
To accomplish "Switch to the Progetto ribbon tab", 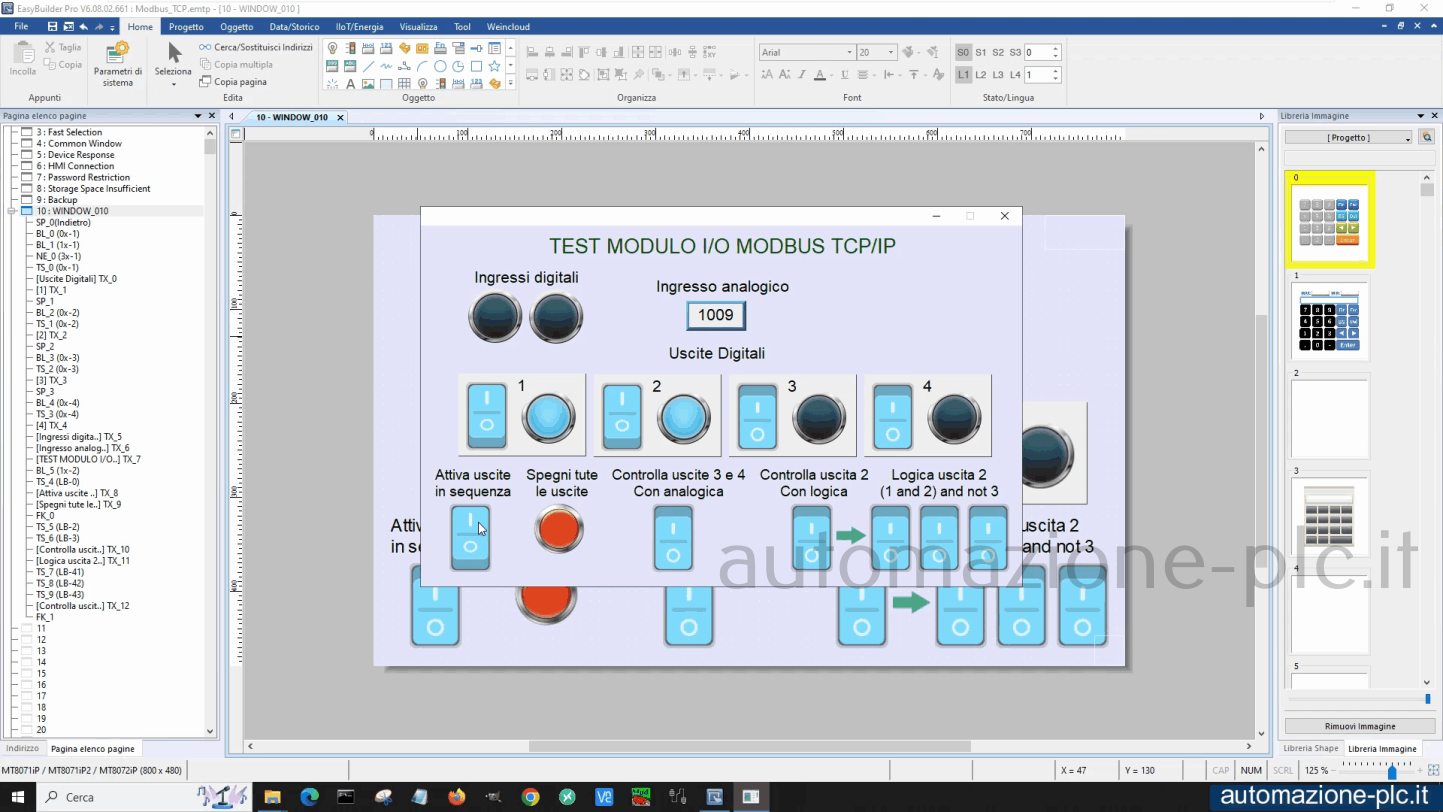I will (186, 27).
